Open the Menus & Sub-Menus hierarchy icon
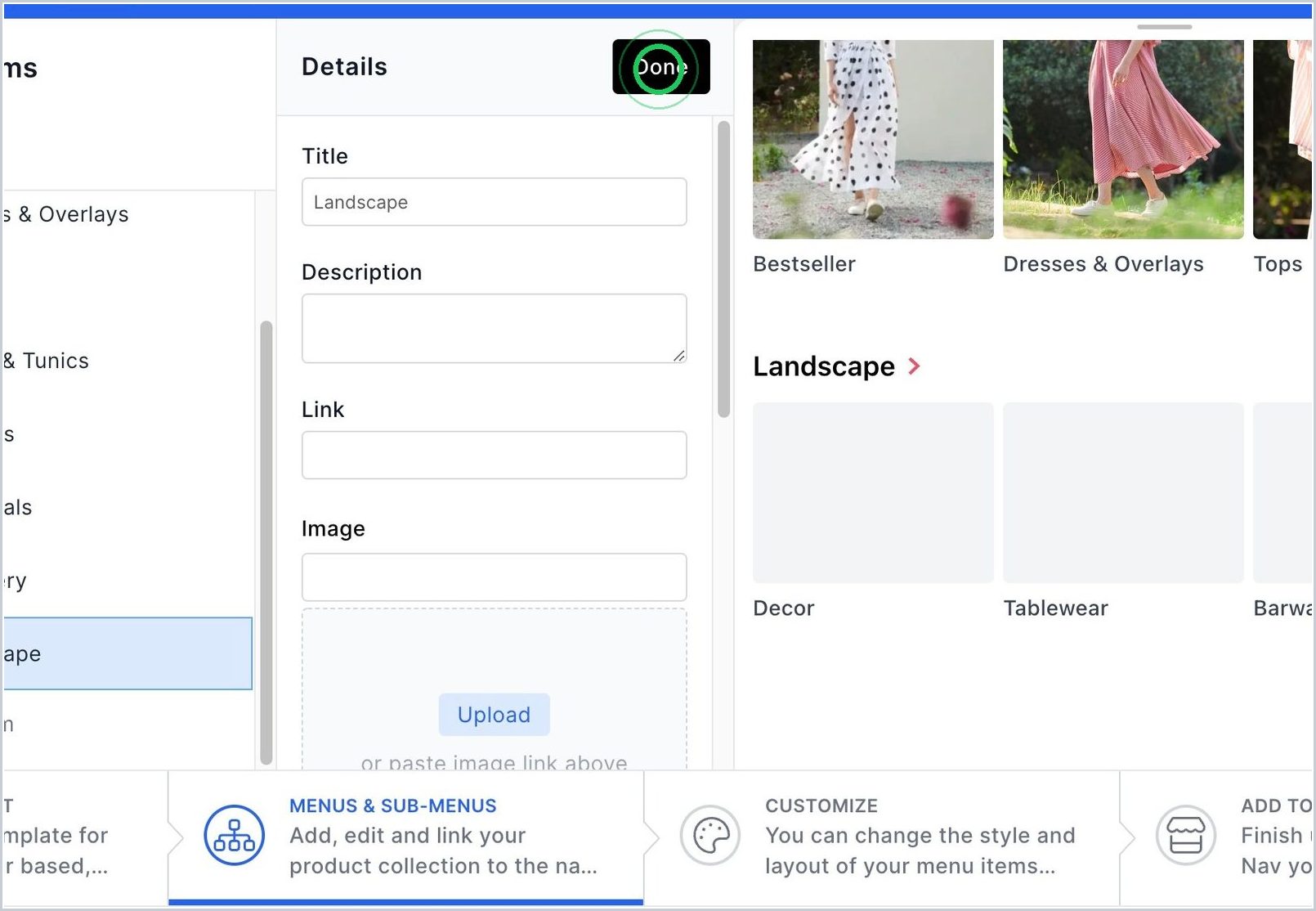Viewport: 1316px width, 911px height. click(x=235, y=835)
